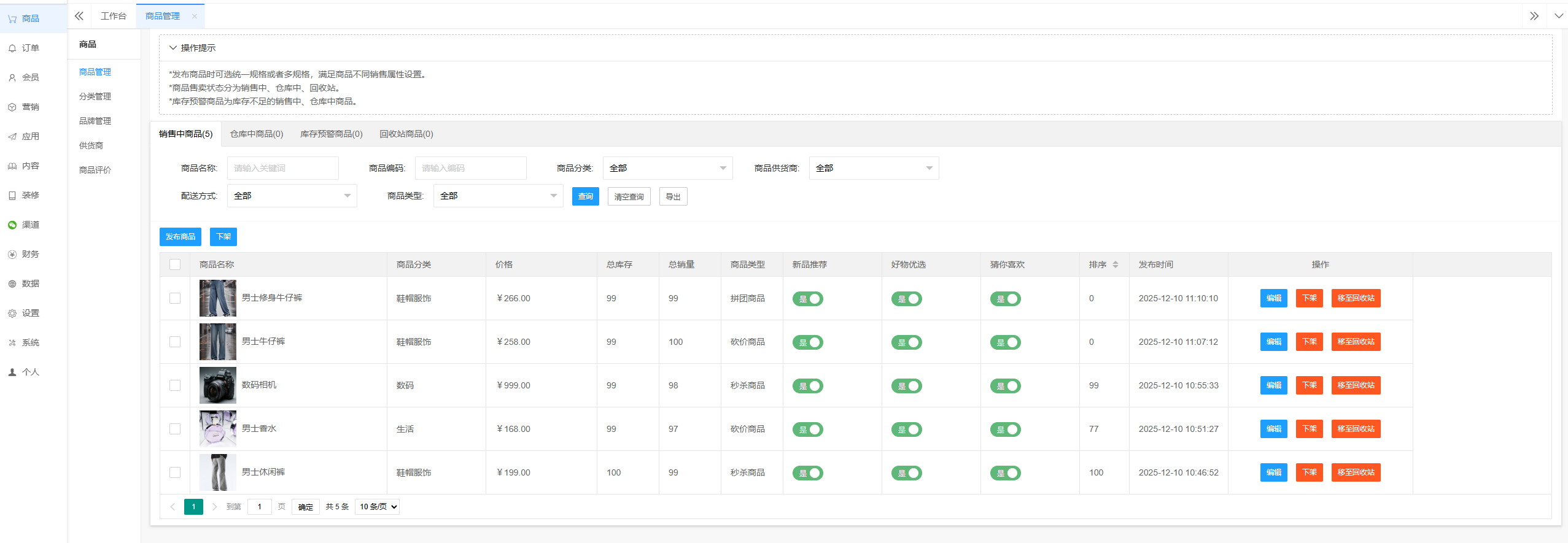This screenshot has height=543, width=1568.
Task: Click the 设置 gear icon in sidebar
Action: click(12, 314)
